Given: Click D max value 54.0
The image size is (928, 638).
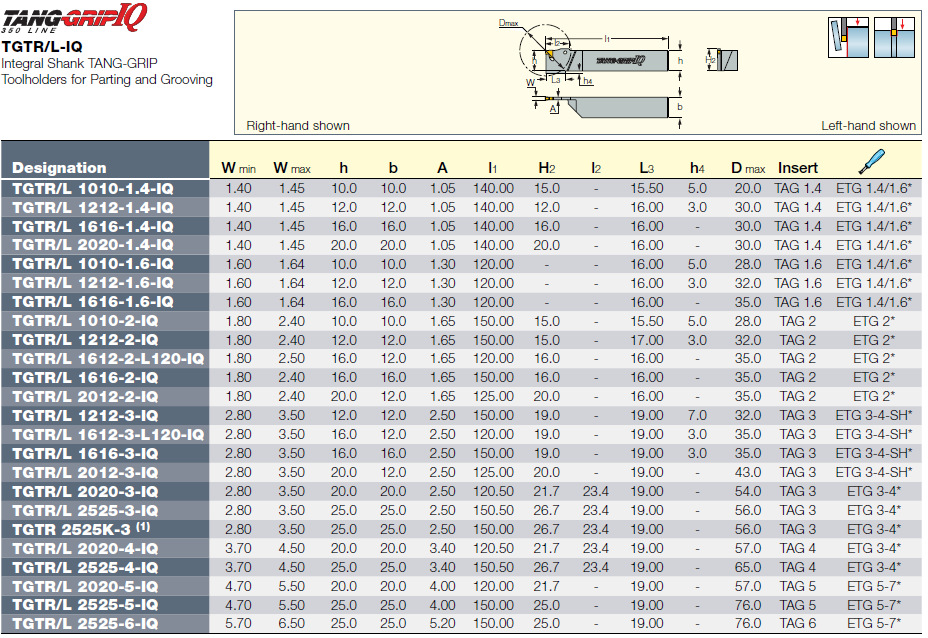Looking at the screenshot, I should coord(748,491).
